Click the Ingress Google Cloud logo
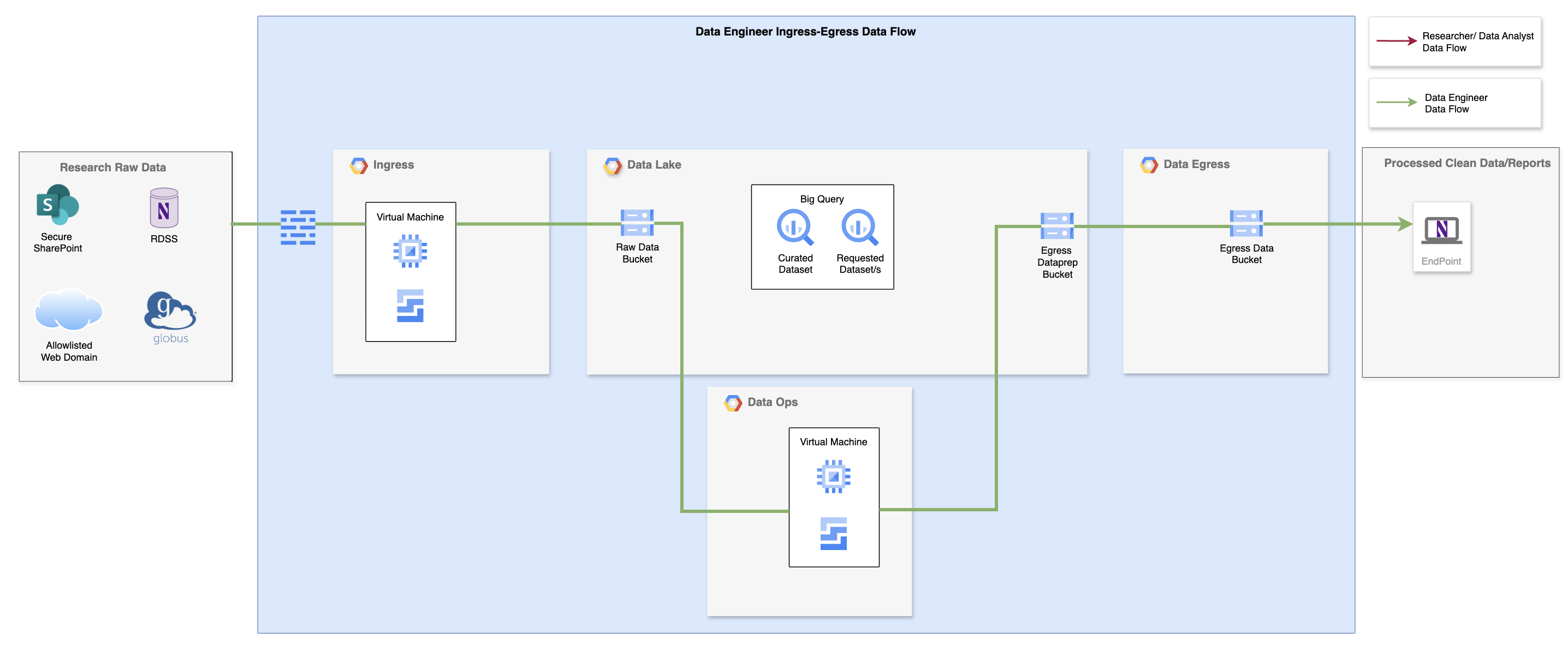The width and height of the screenshot is (1568, 645). click(359, 165)
